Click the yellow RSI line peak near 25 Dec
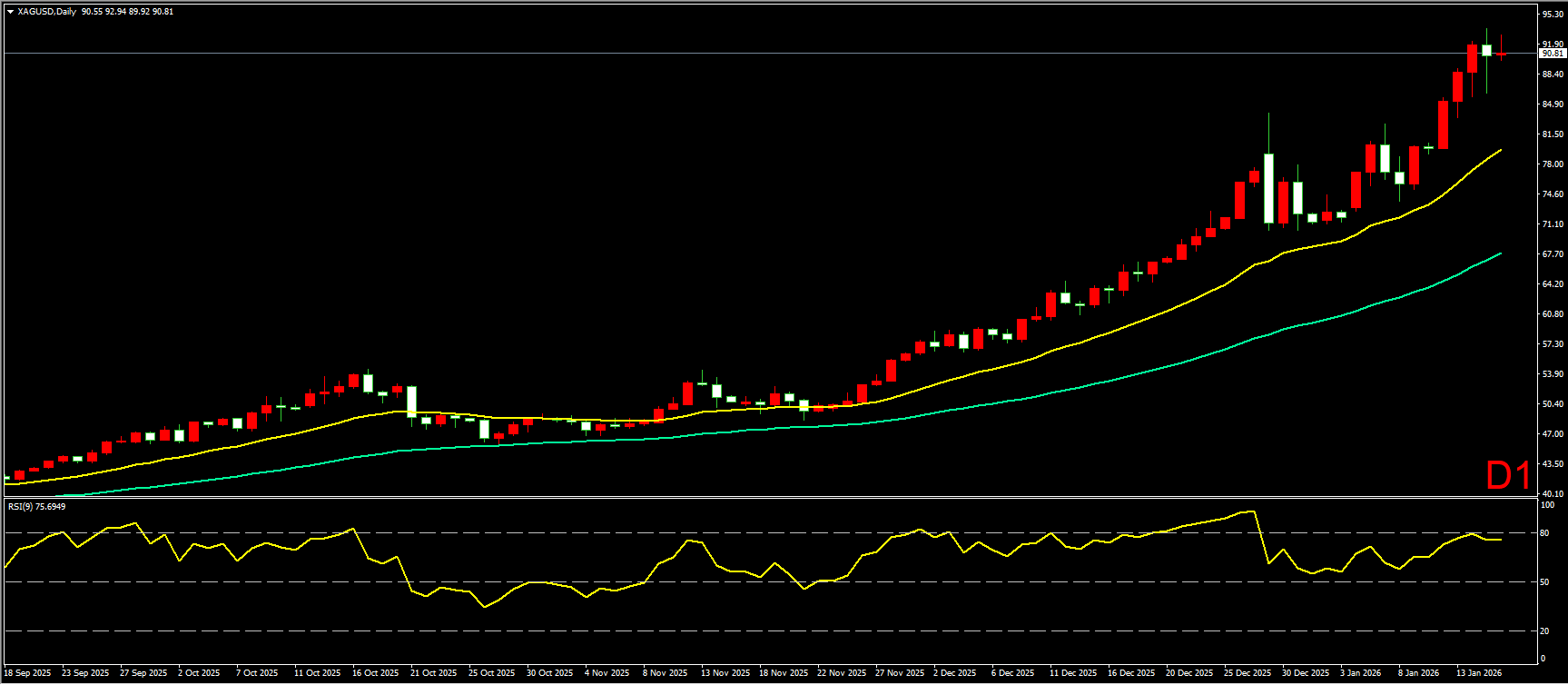 click(1253, 511)
